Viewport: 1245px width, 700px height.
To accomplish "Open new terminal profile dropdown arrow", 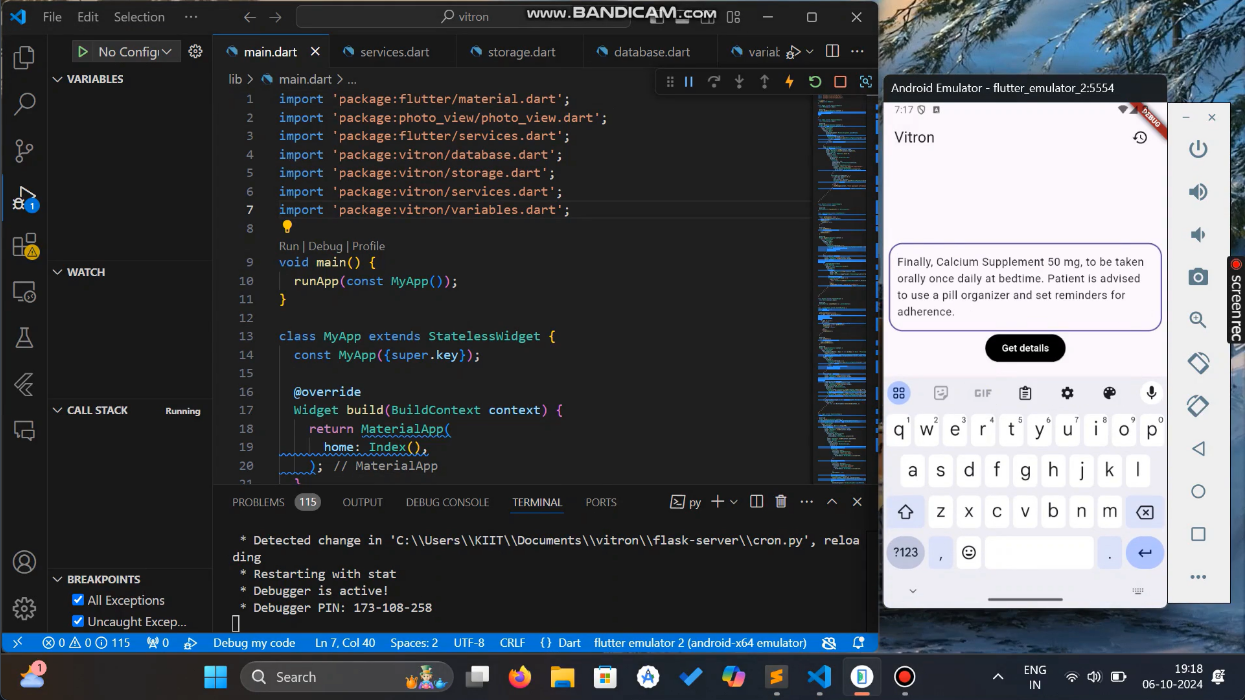I will [x=734, y=502].
